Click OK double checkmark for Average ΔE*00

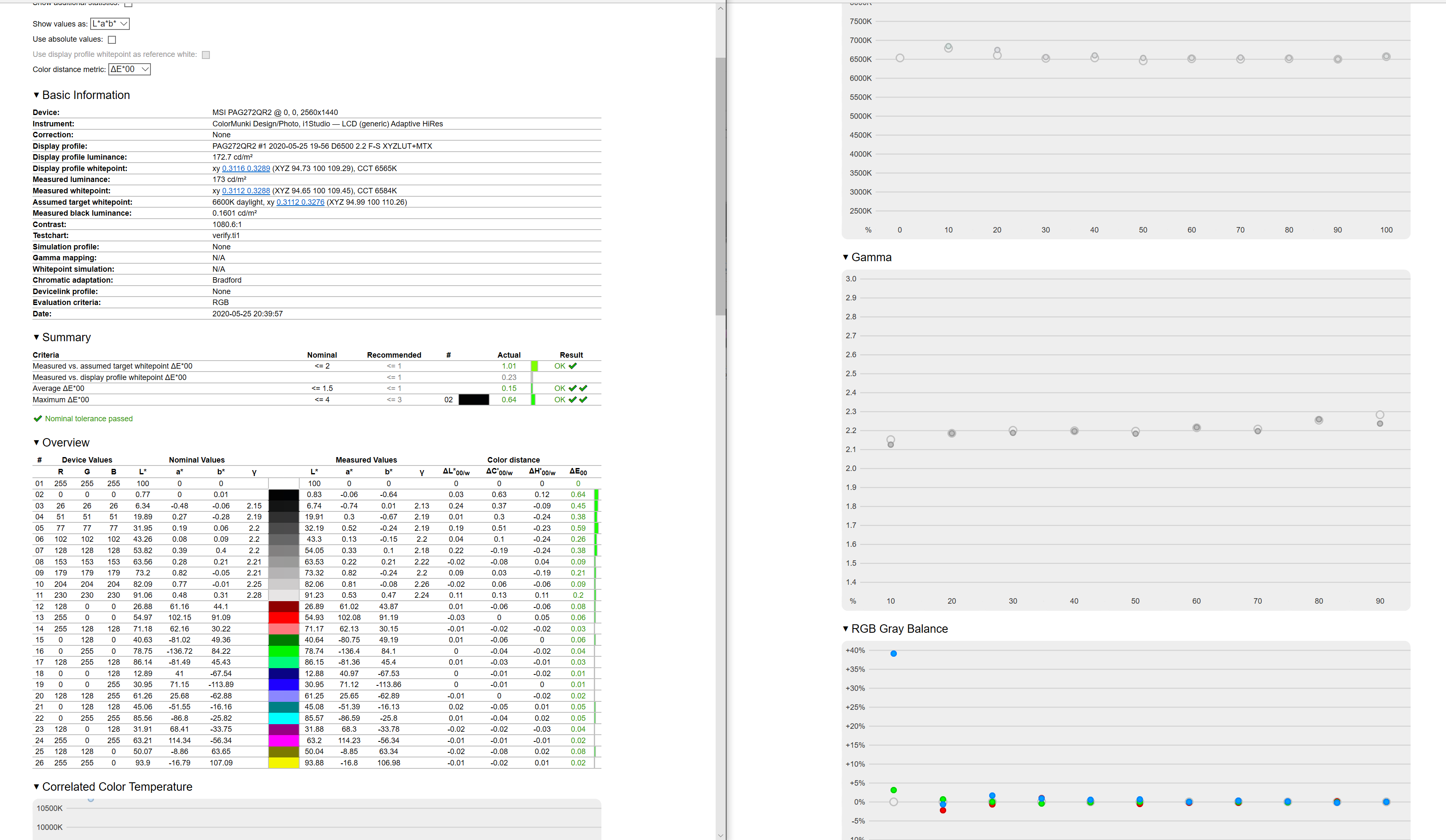[578, 388]
